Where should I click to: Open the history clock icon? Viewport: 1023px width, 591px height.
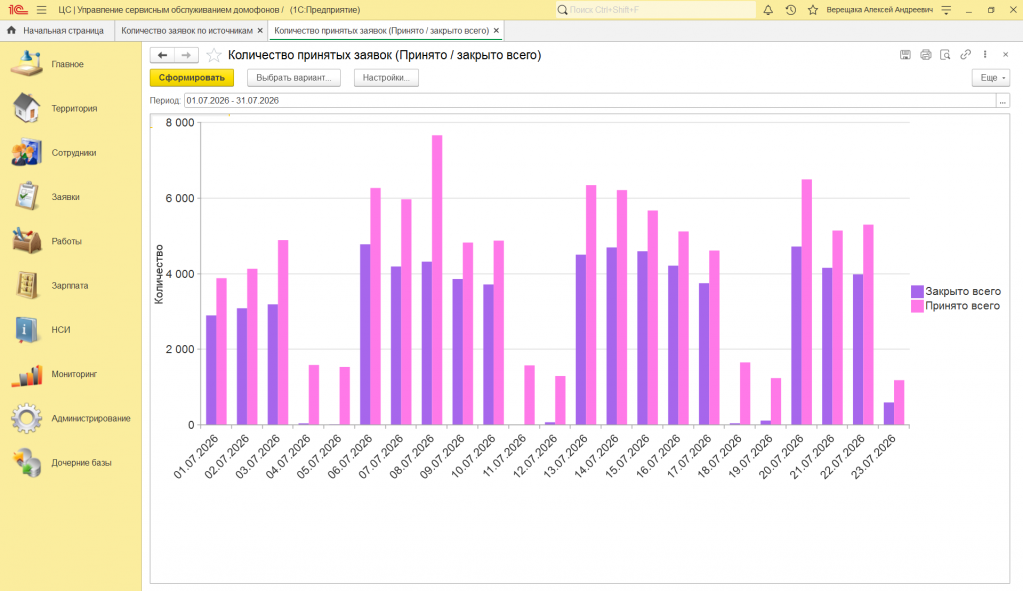click(790, 10)
